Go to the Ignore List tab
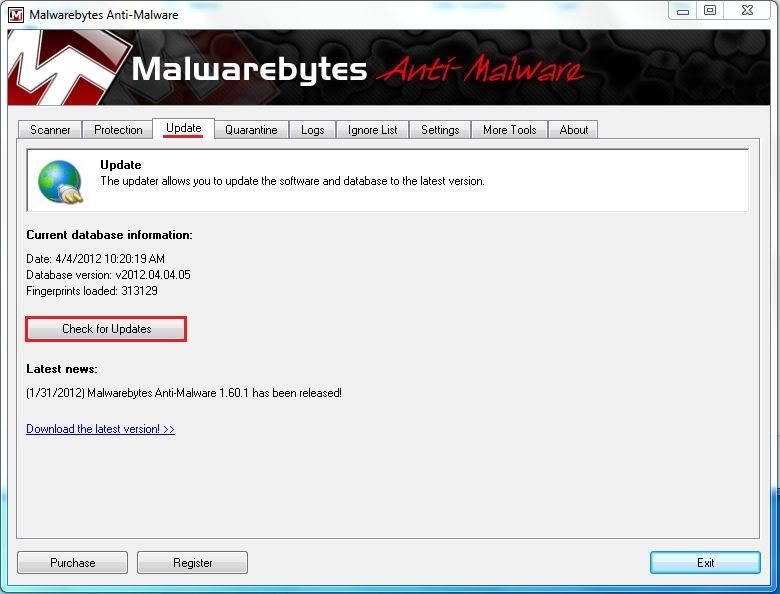780x594 pixels. pyautogui.click(x=373, y=130)
